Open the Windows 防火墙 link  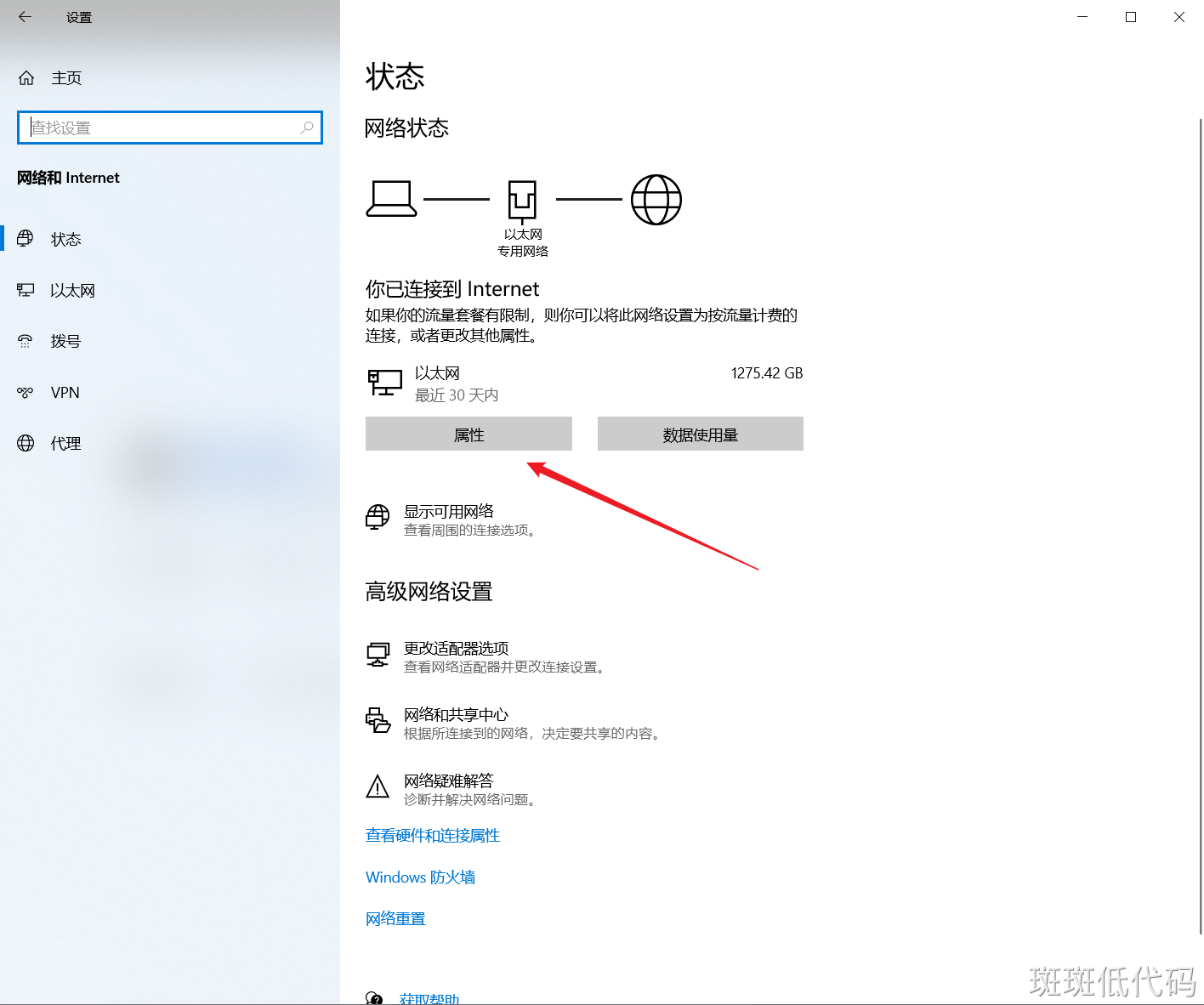420,877
